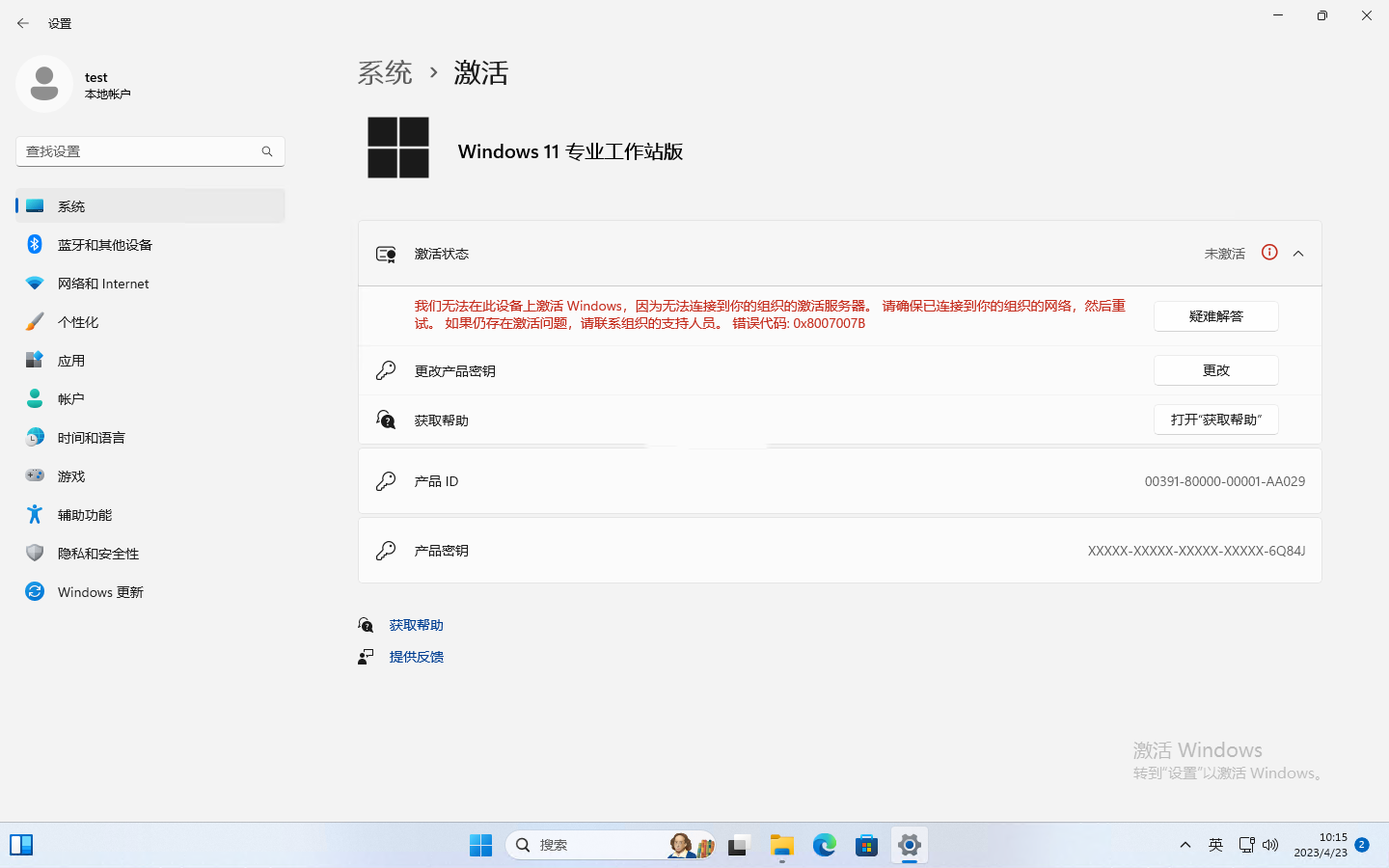Open 时间和语言 settings
The image size is (1389, 868).
(150, 438)
